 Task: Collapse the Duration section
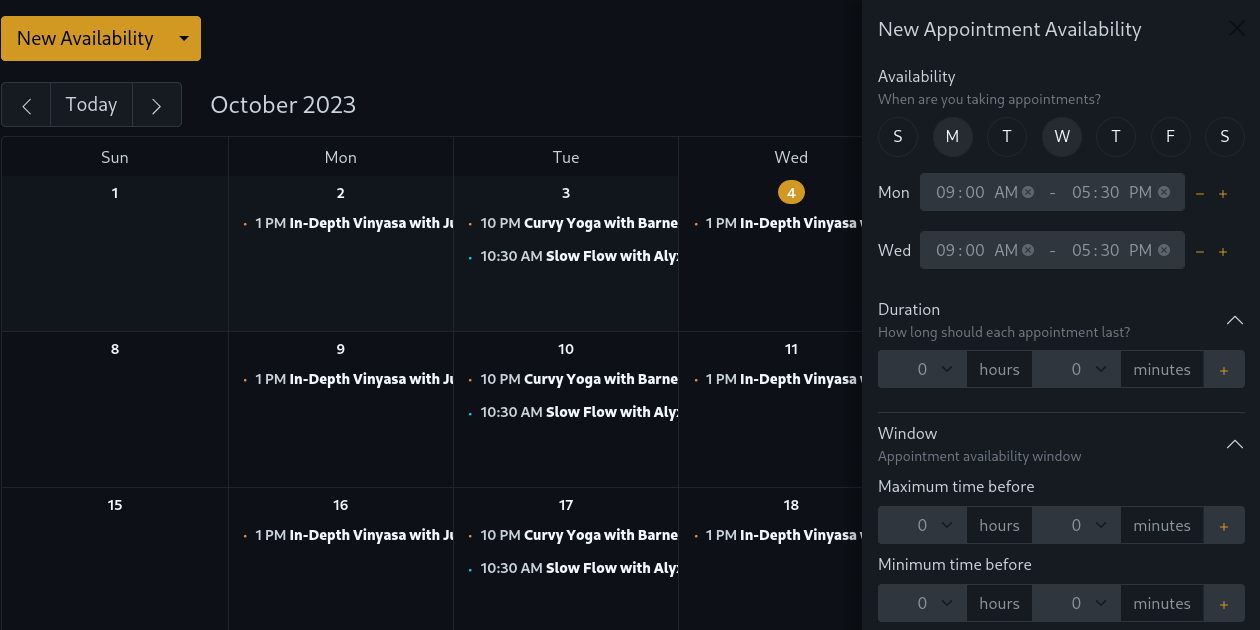pos(1235,320)
